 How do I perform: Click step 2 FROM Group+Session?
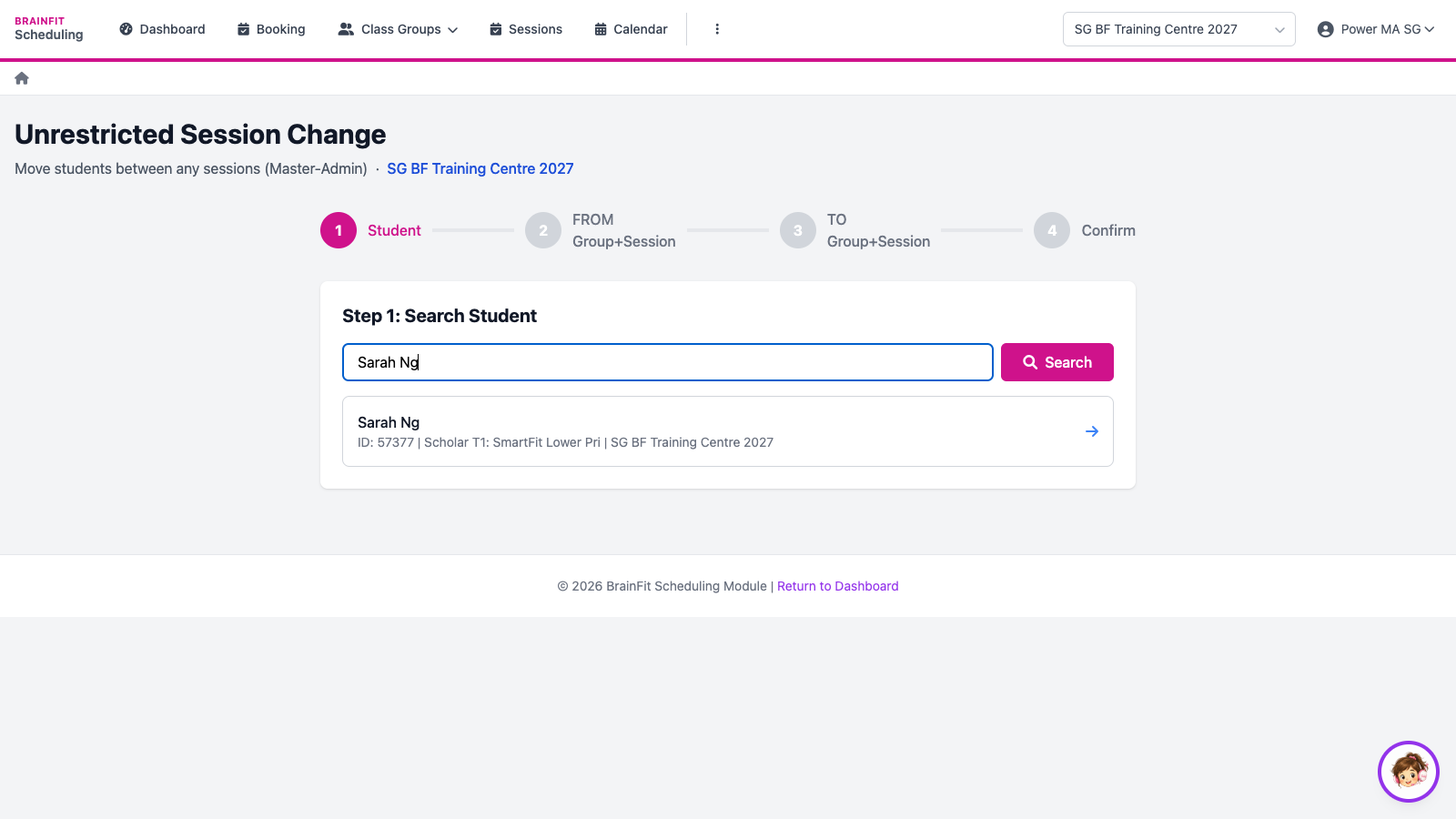coord(601,230)
